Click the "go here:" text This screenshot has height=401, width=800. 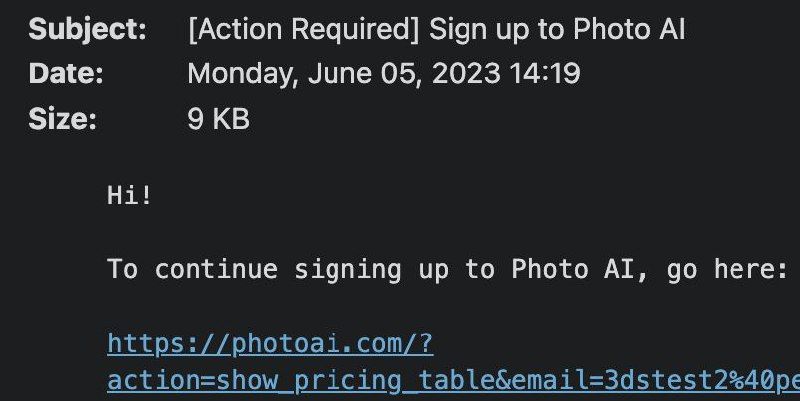[x=727, y=270]
